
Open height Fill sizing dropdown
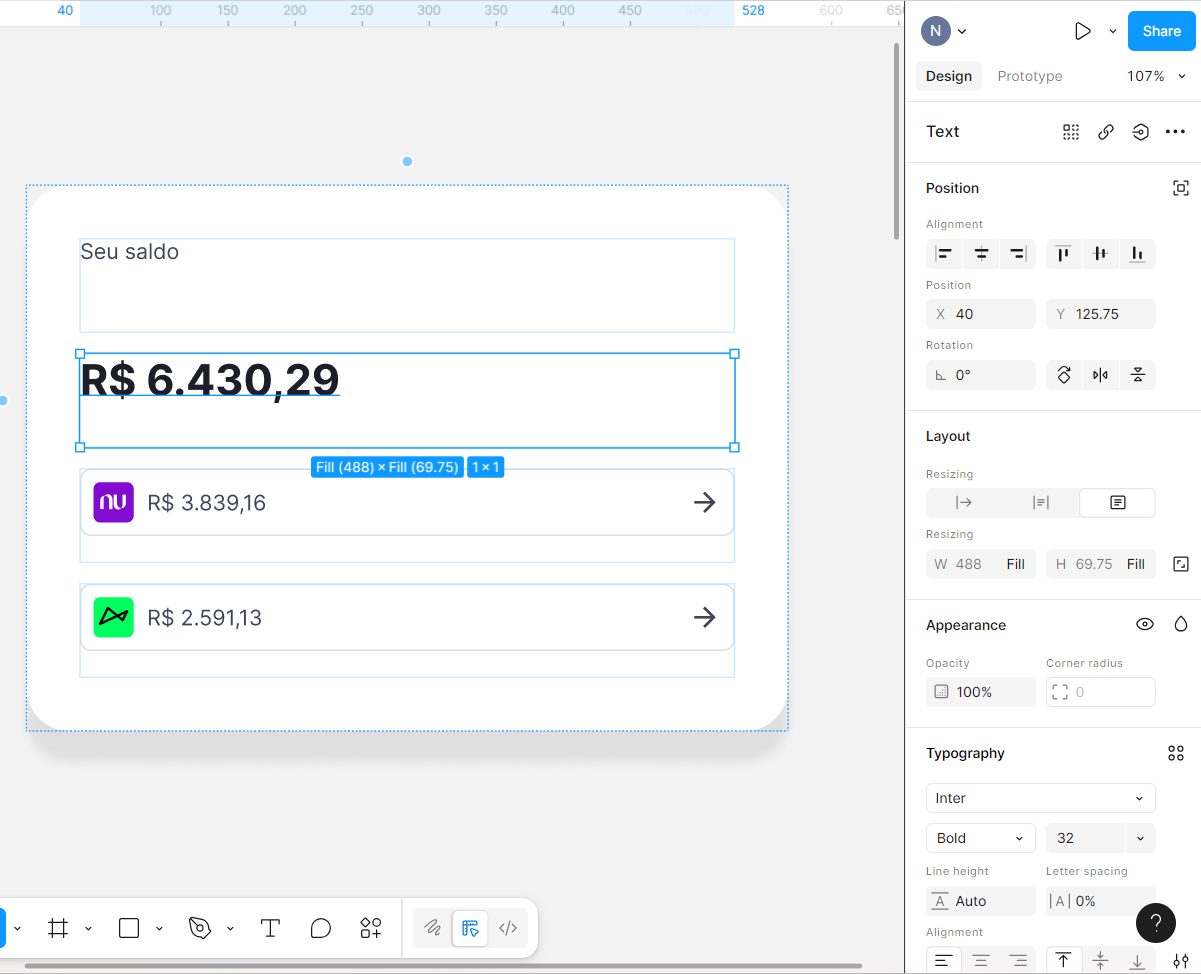(x=1136, y=564)
